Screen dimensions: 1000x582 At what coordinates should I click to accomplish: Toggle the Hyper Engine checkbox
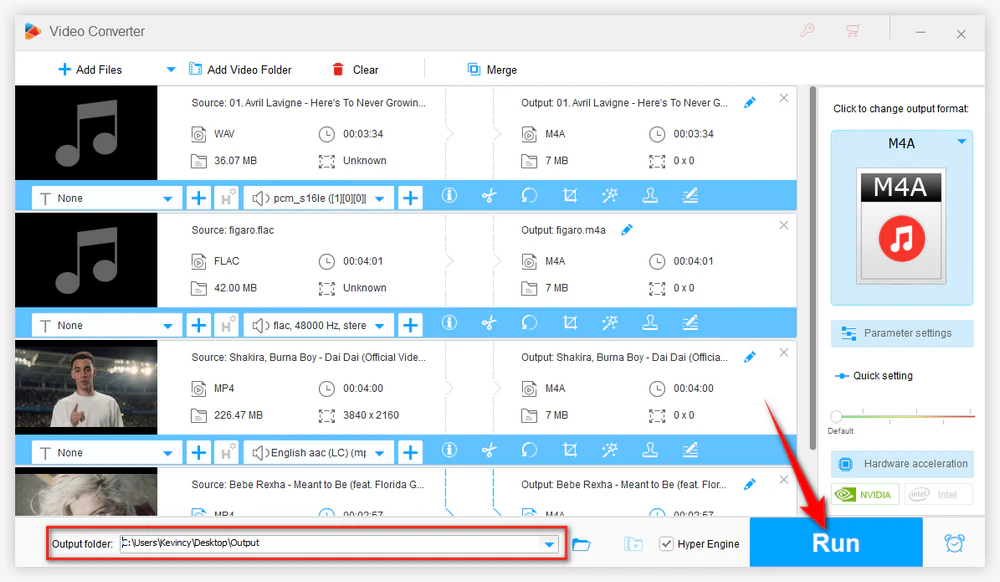pyautogui.click(x=666, y=544)
